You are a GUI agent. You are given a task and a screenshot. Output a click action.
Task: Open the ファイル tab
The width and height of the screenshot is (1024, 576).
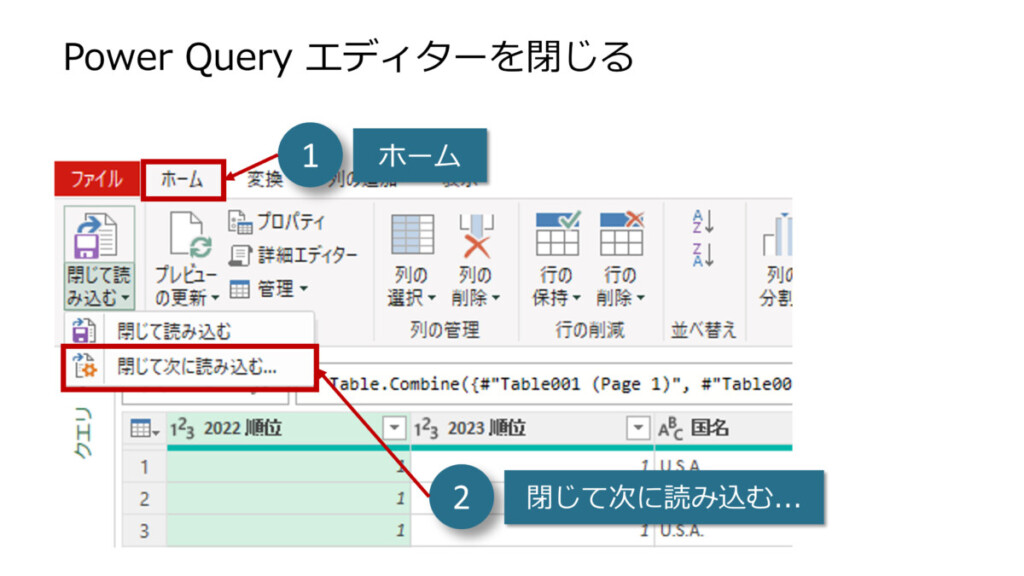coord(96,180)
